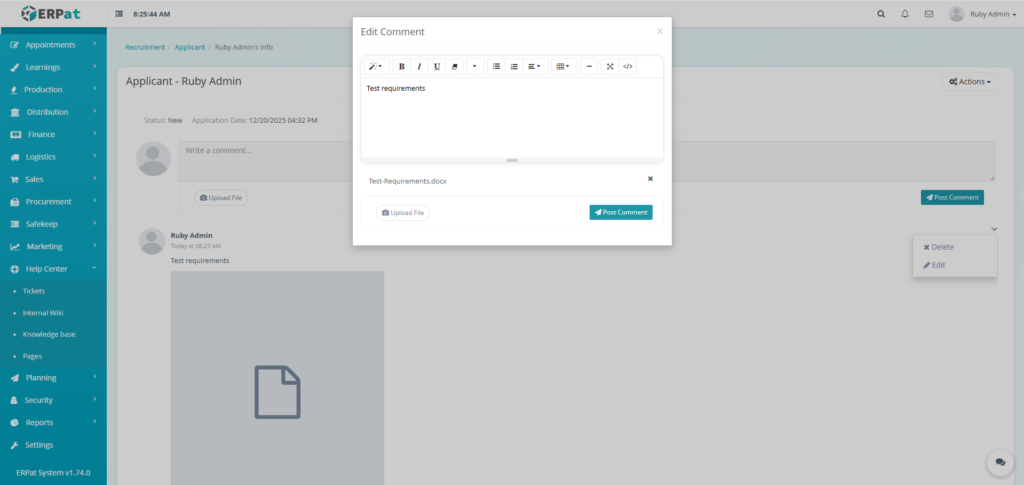Click the Write a comment field on the page

click(586, 161)
